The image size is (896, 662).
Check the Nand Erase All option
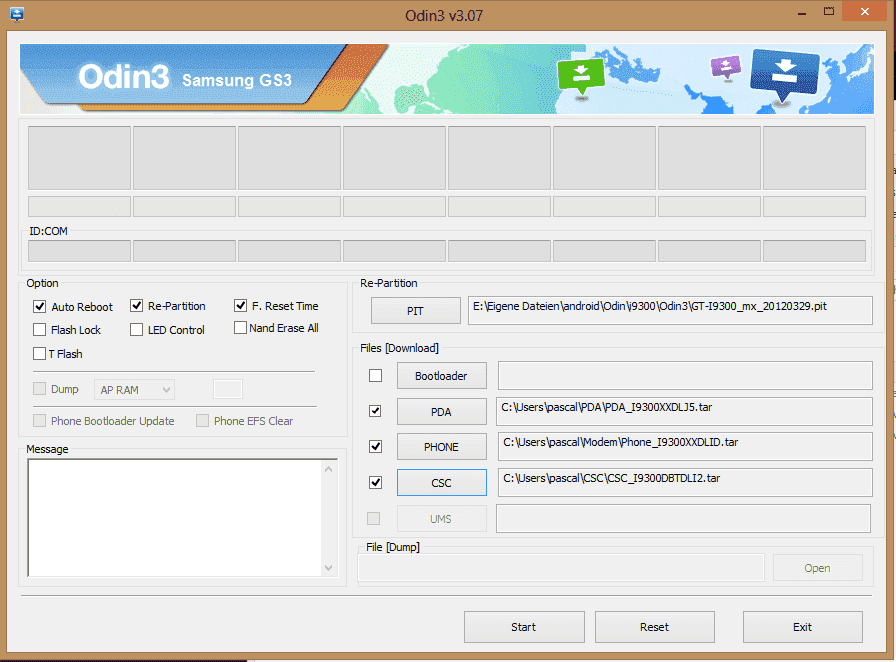coord(240,328)
